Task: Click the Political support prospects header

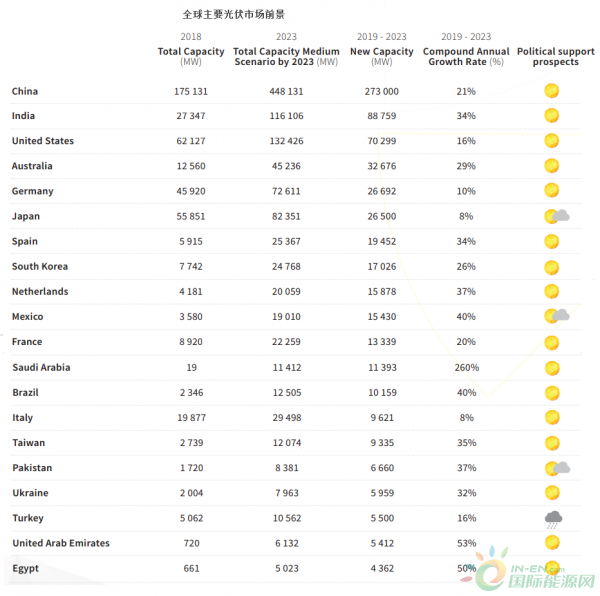Action: [555, 56]
